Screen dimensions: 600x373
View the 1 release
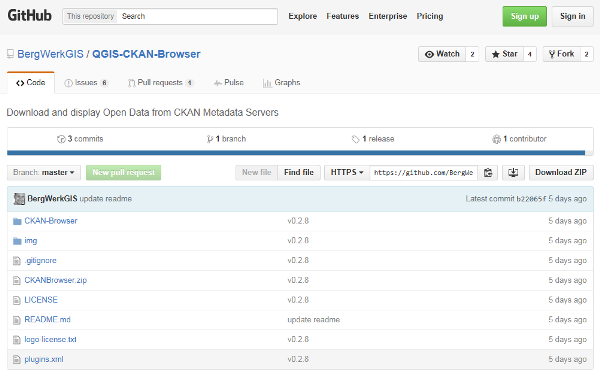click(x=373, y=139)
